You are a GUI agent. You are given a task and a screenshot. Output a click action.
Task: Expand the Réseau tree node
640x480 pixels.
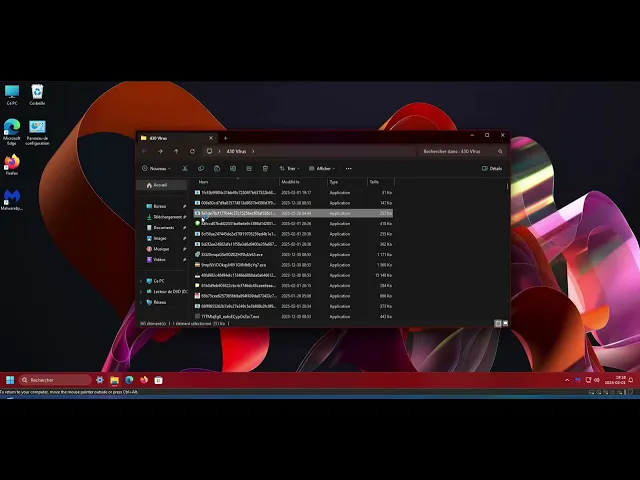[141, 302]
